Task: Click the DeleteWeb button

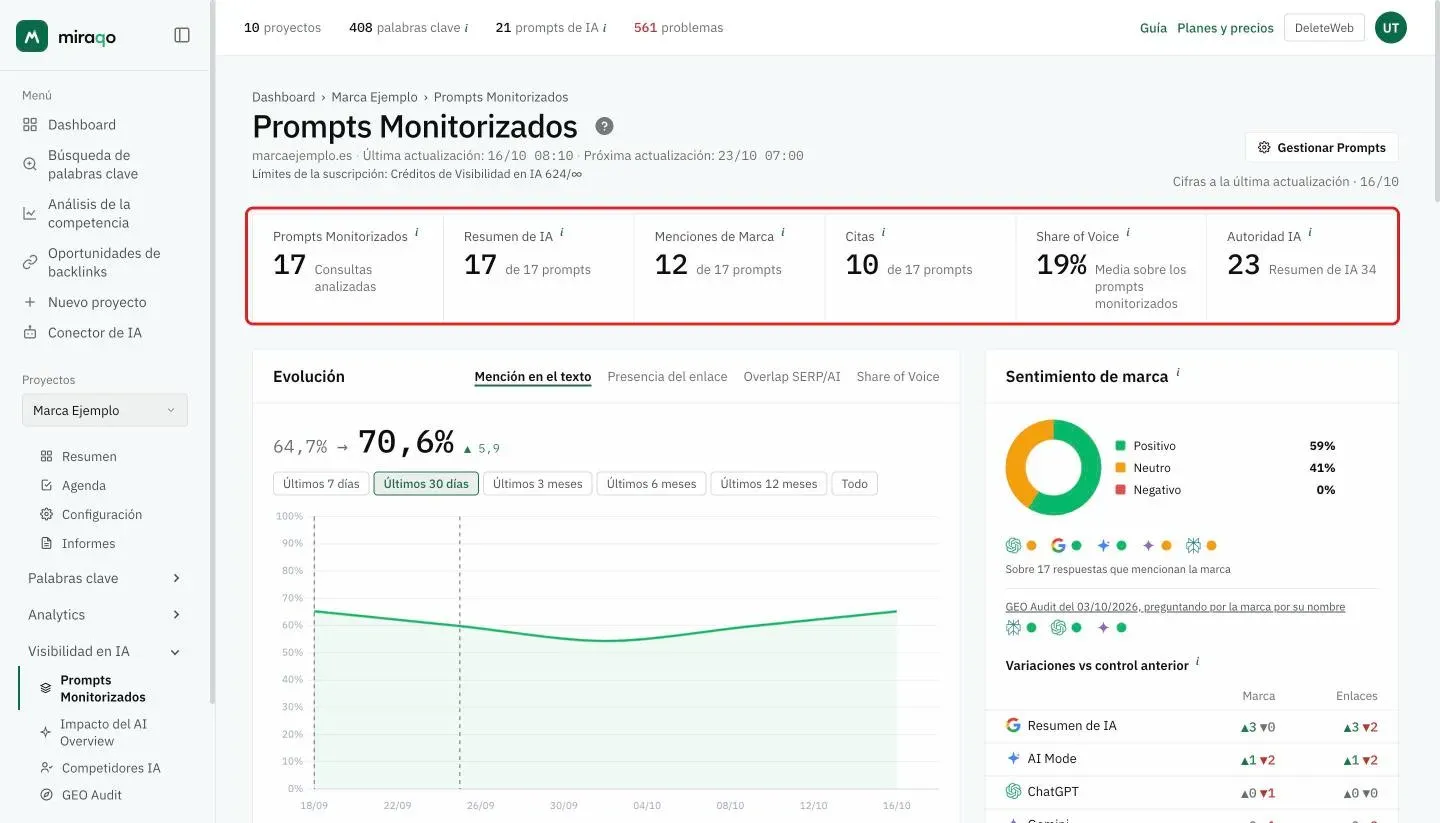Action: click(x=1324, y=28)
